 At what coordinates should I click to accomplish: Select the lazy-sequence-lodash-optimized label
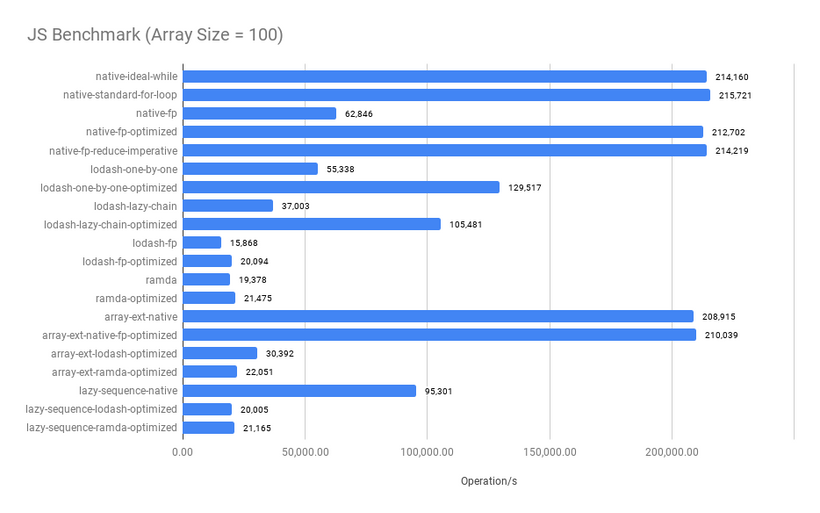coord(101,409)
